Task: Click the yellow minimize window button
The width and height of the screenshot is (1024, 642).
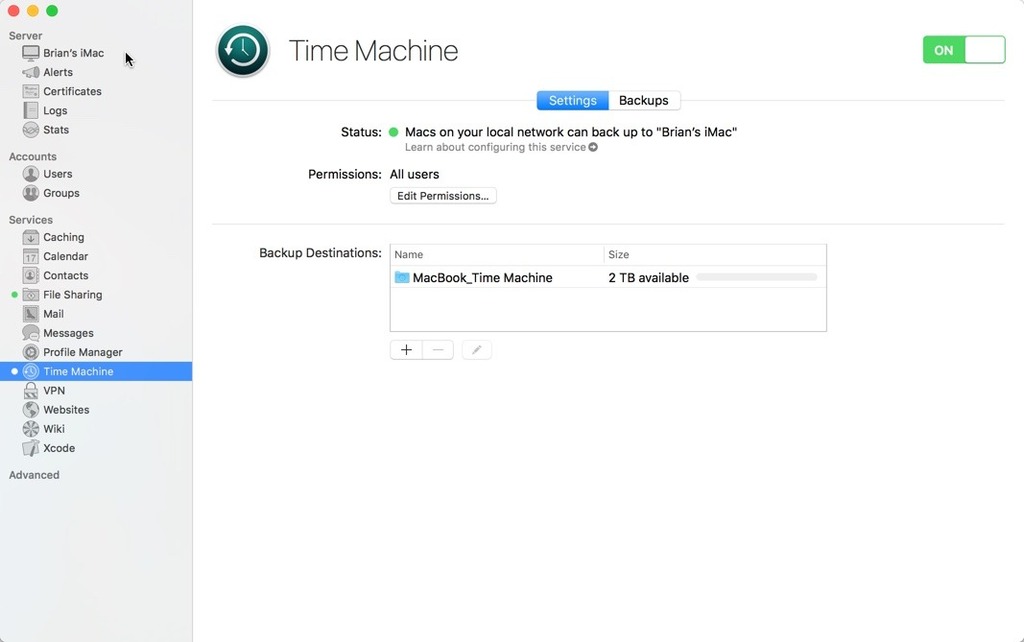Action: tap(33, 11)
